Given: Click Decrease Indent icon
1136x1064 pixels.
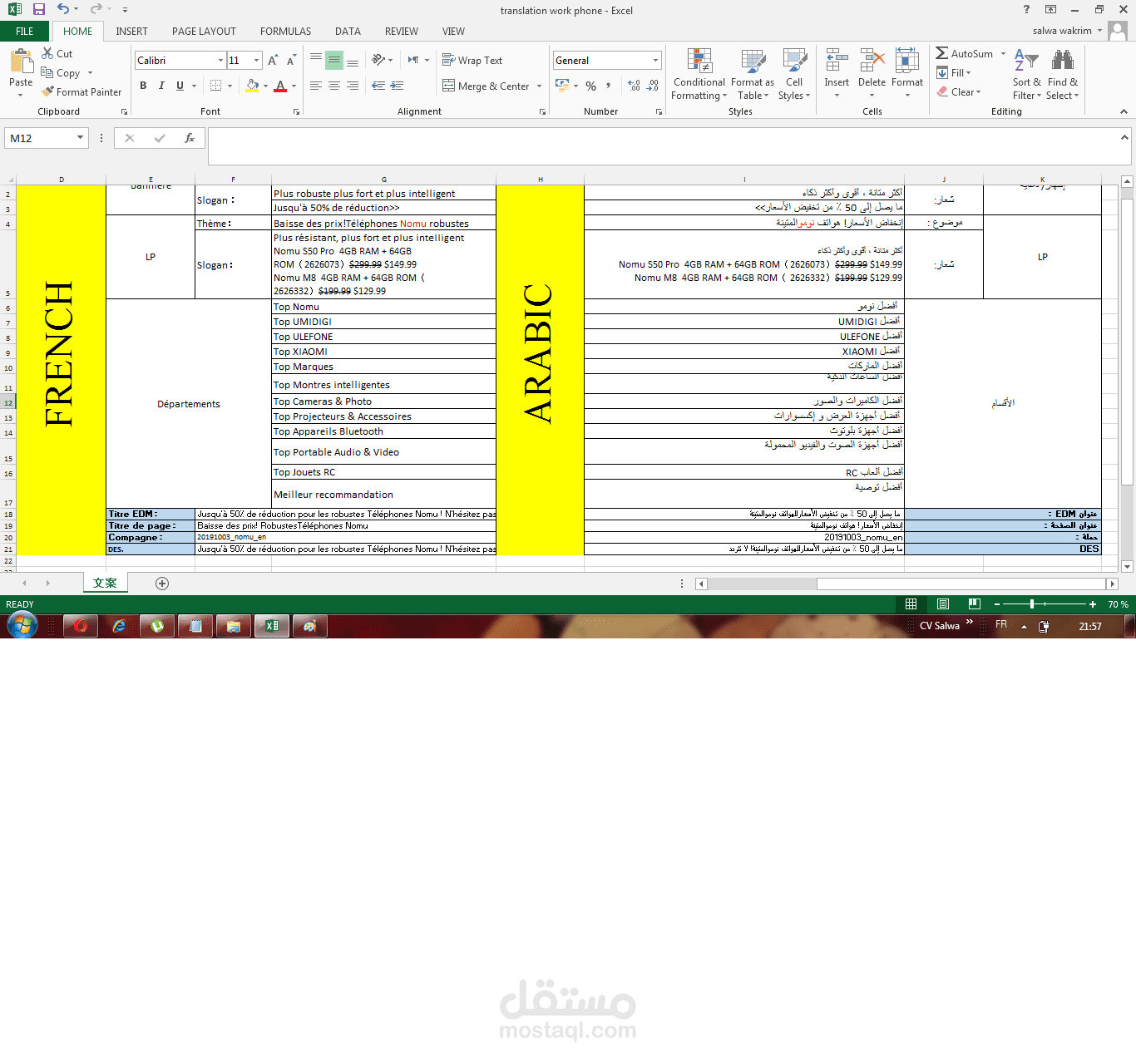Looking at the screenshot, I should (x=378, y=86).
